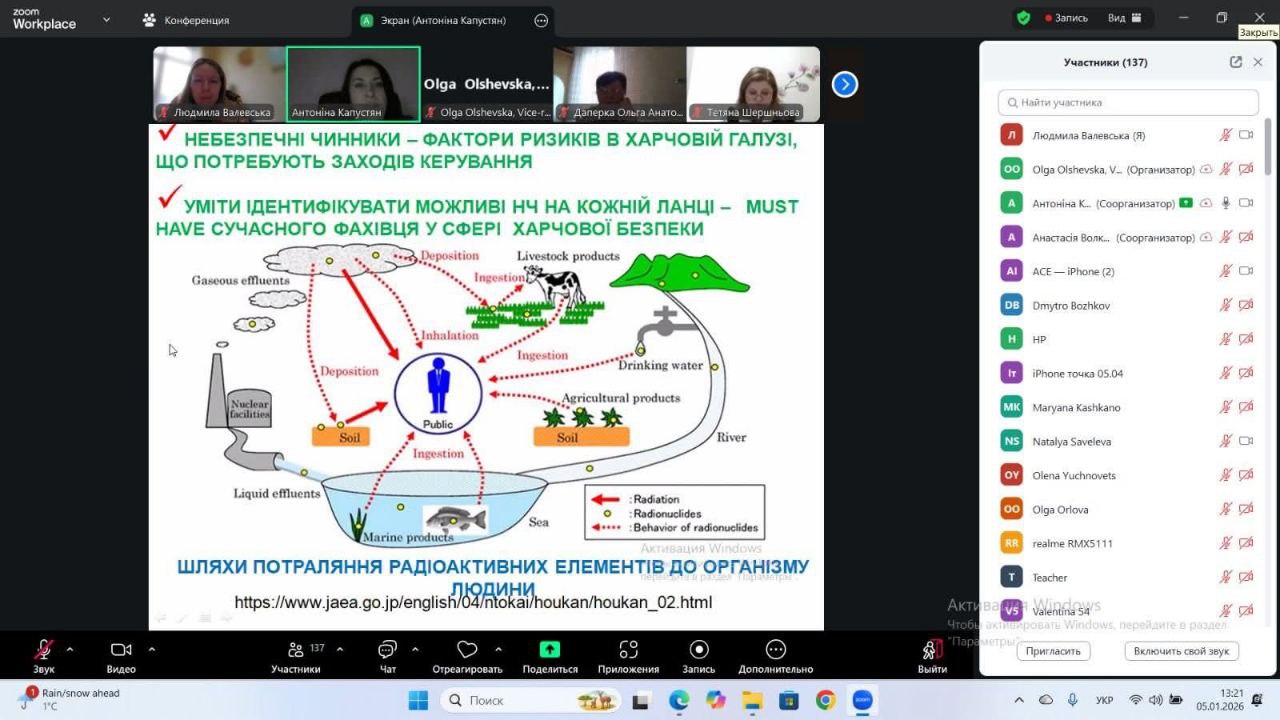Open the Chat (Чат) panel
This screenshot has width=1280, height=720.
(x=387, y=650)
